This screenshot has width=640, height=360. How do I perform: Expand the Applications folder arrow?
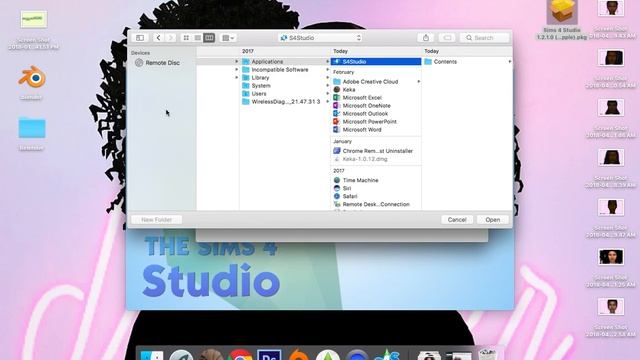pyautogui.click(x=327, y=62)
